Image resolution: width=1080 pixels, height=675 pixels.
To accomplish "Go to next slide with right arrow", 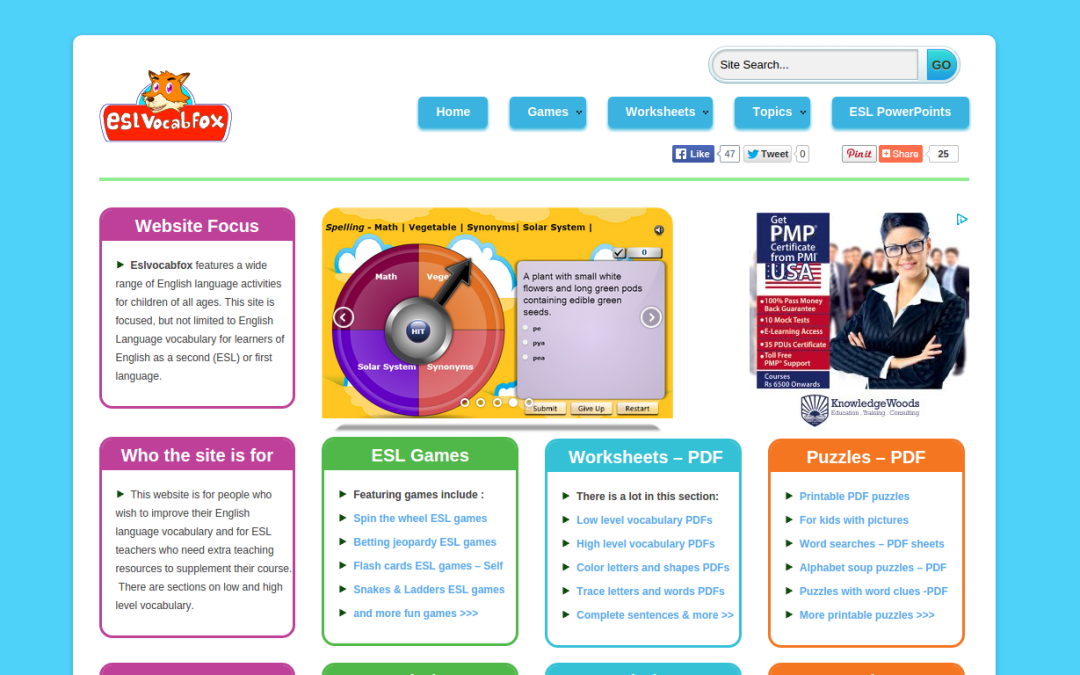I will [651, 318].
